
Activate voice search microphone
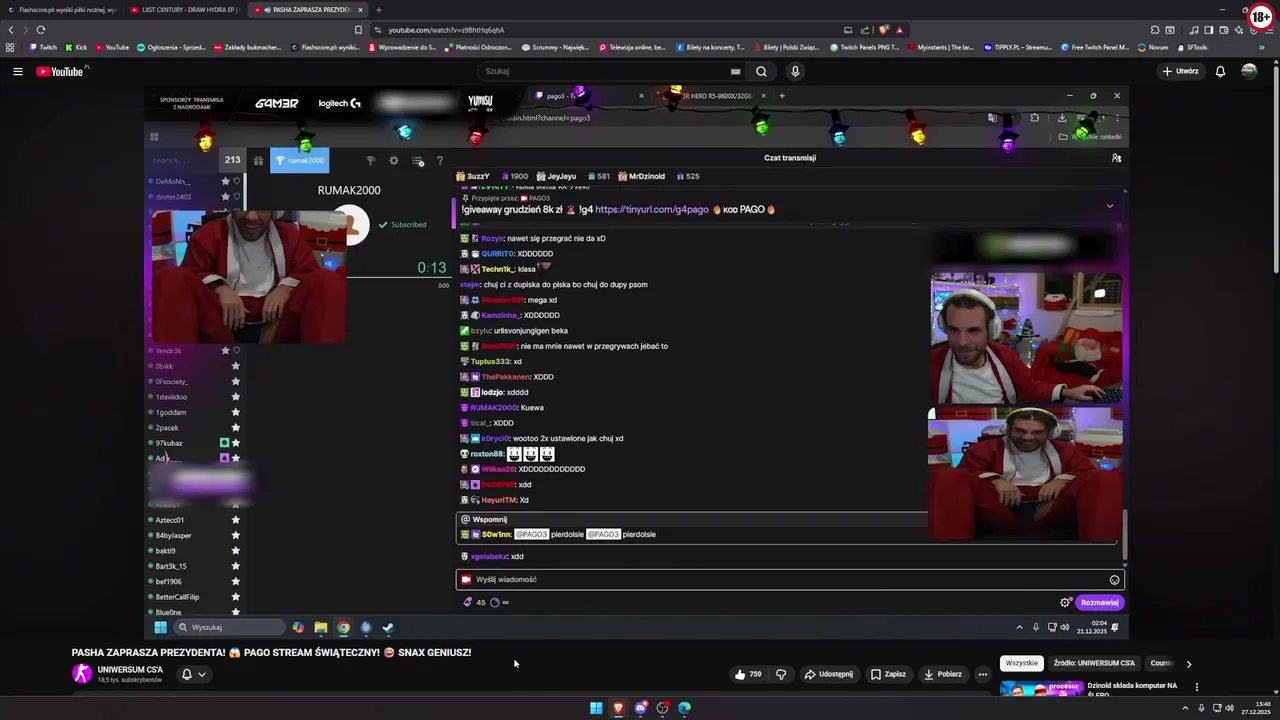(x=795, y=71)
